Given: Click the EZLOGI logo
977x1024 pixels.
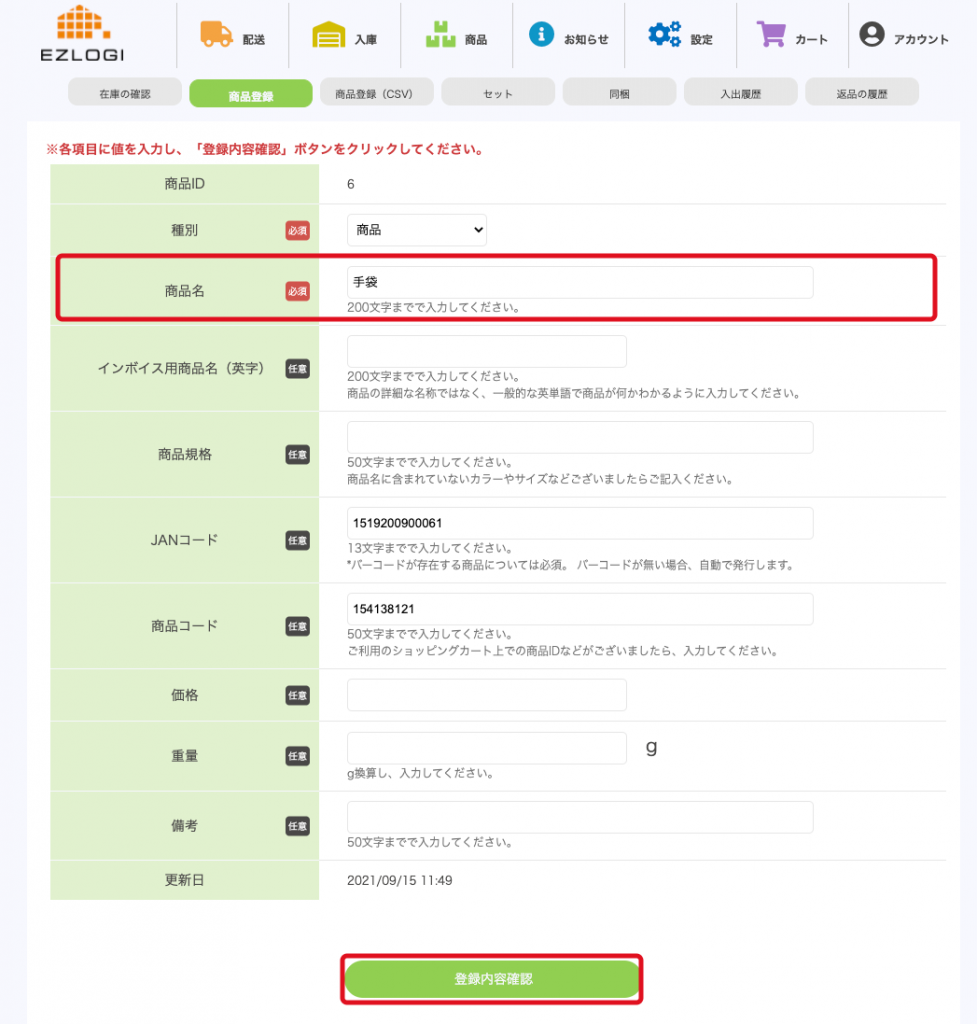Looking at the screenshot, I should pyautogui.click(x=83, y=35).
